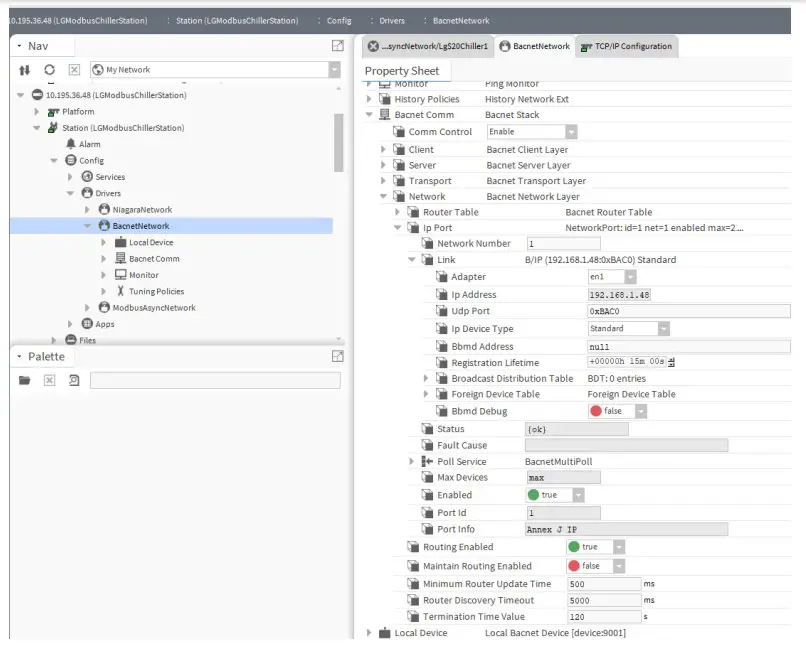This screenshot has height=656, width=806.
Task: Collapse the Network Bacnet Network Layer row
Action: point(383,196)
